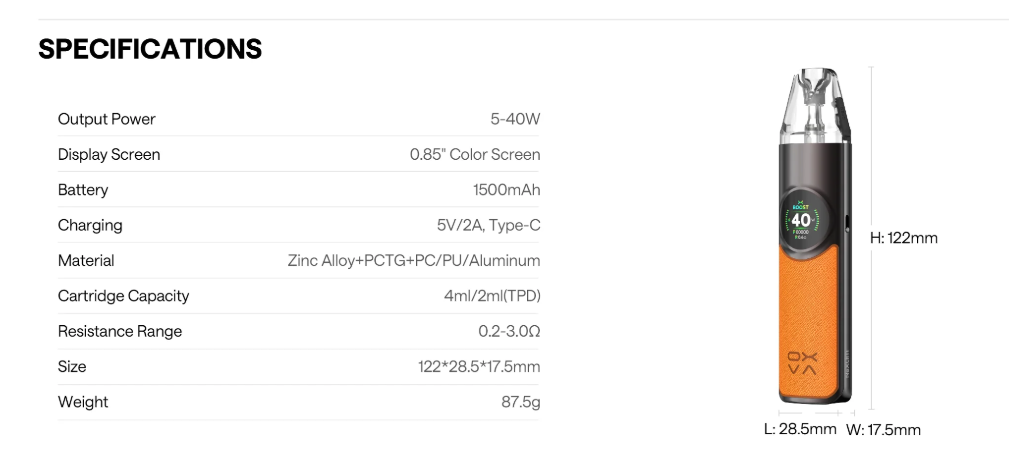
Task: Click the 5-40W output power value
Action: (515, 119)
